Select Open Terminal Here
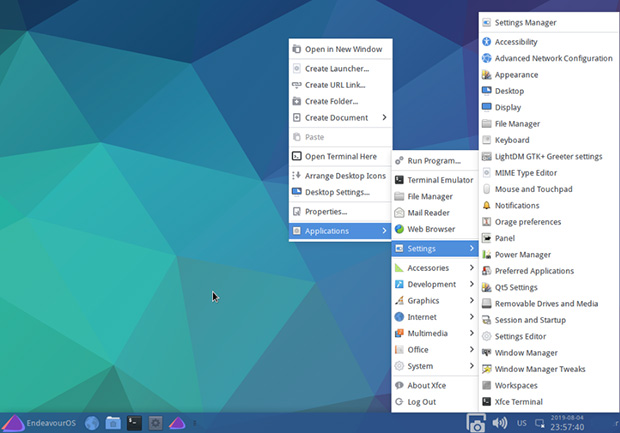The image size is (620, 433). click(340, 156)
